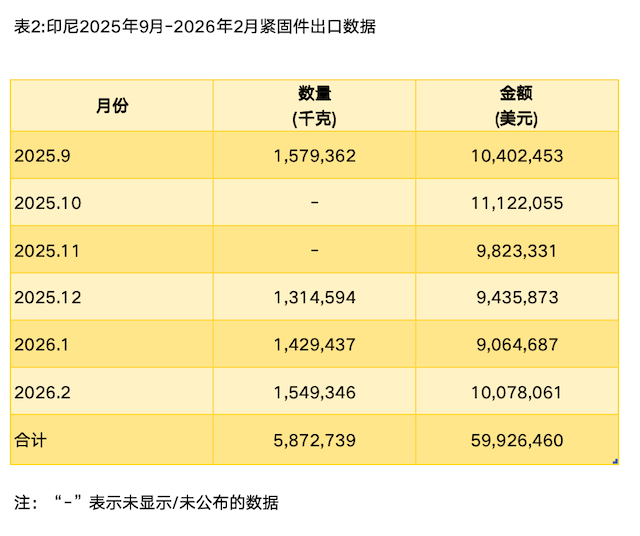The width and height of the screenshot is (640, 536).
Task: Click the '数量 (千克)' column header
Action: 314,106
